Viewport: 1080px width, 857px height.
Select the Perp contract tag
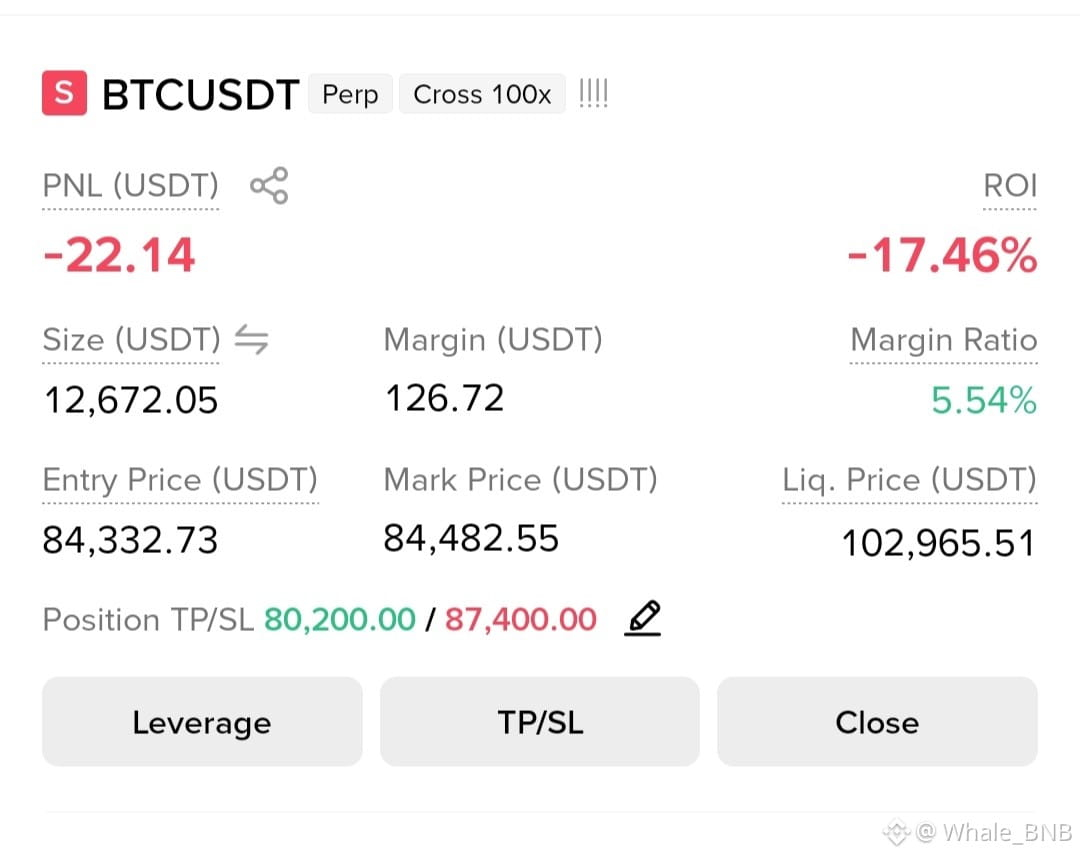(x=350, y=94)
